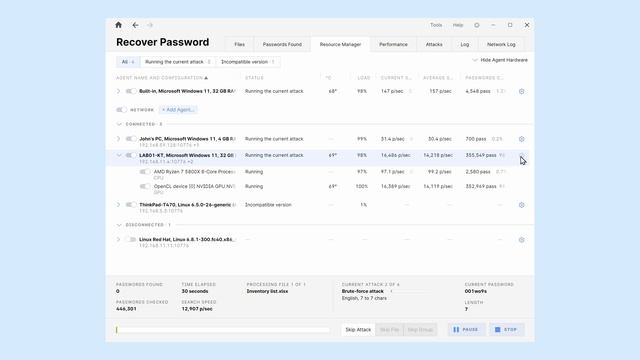
Task: Stop the password recovery
Action: 506,329
